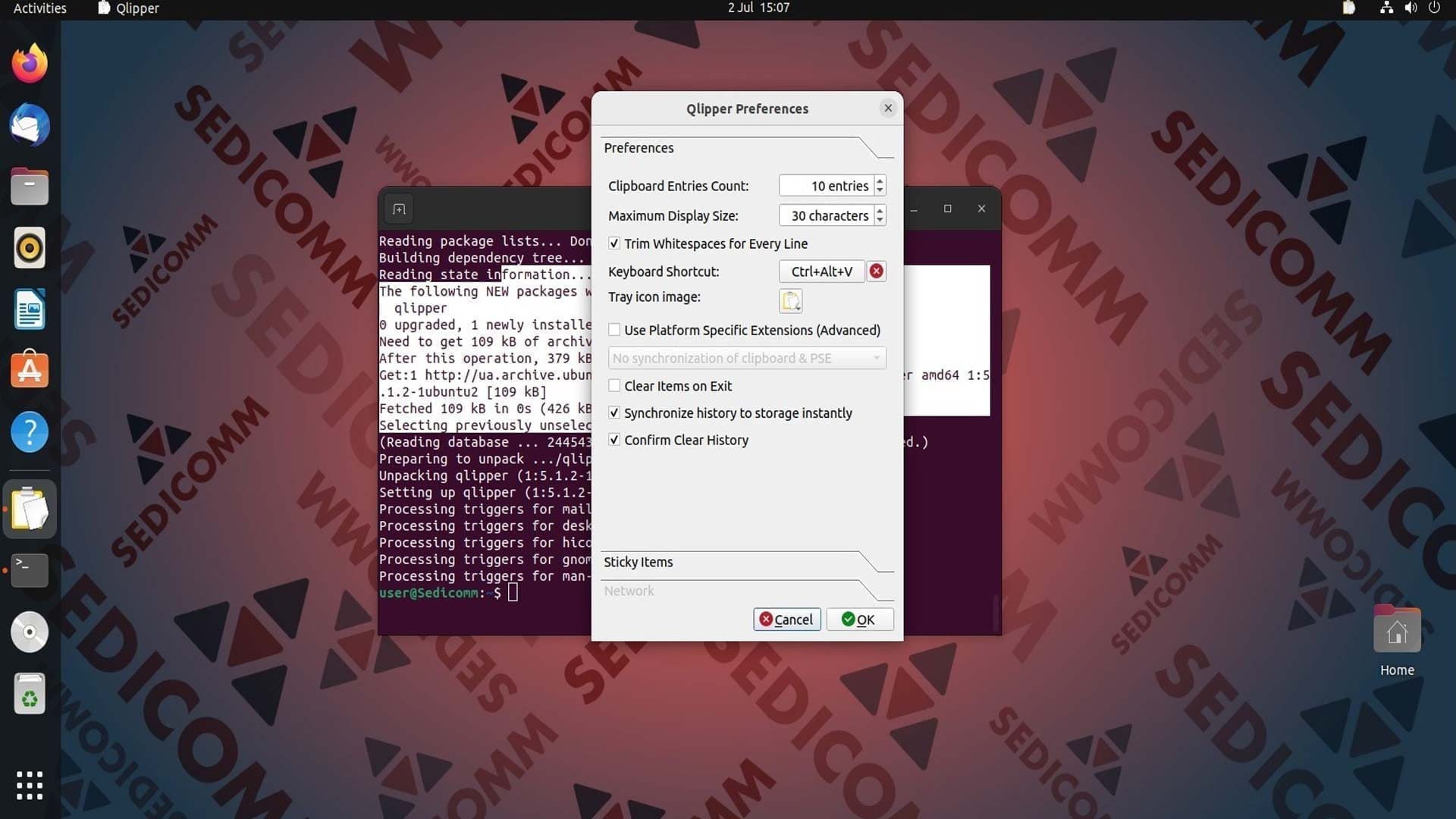Screen dimensions: 1456x819
Task: Decrease the Maximum Display Size value
Action: coord(880,221)
